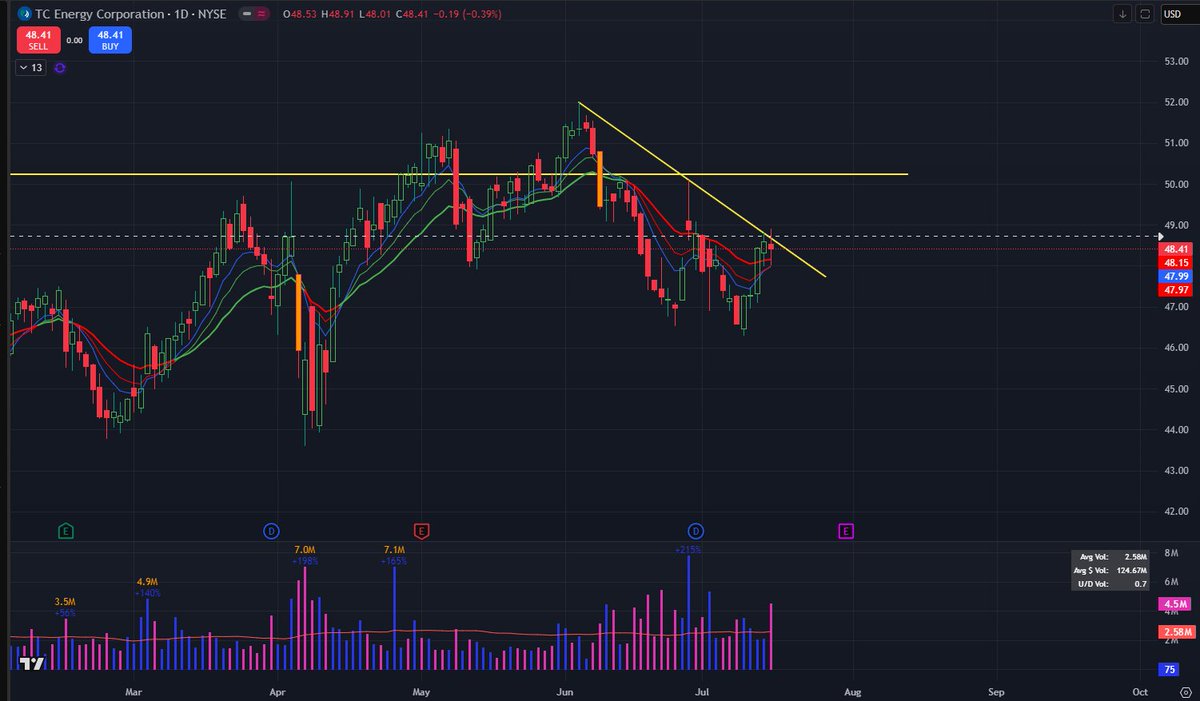
Task: Click the Aug date axis label
Action: [852, 691]
